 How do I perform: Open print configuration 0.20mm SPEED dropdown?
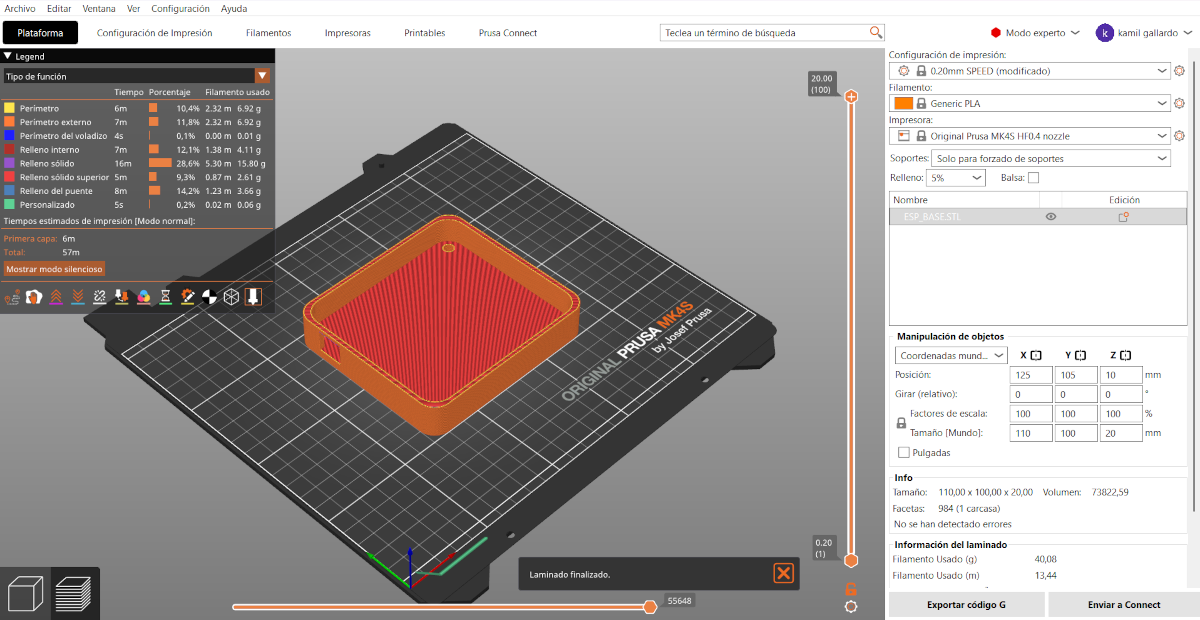point(1029,71)
